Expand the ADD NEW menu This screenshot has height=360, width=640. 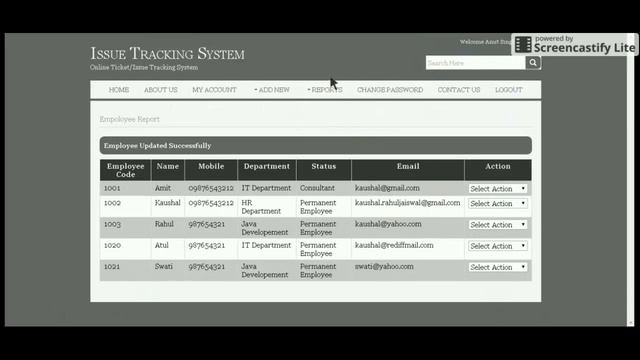pyautogui.click(x=272, y=90)
